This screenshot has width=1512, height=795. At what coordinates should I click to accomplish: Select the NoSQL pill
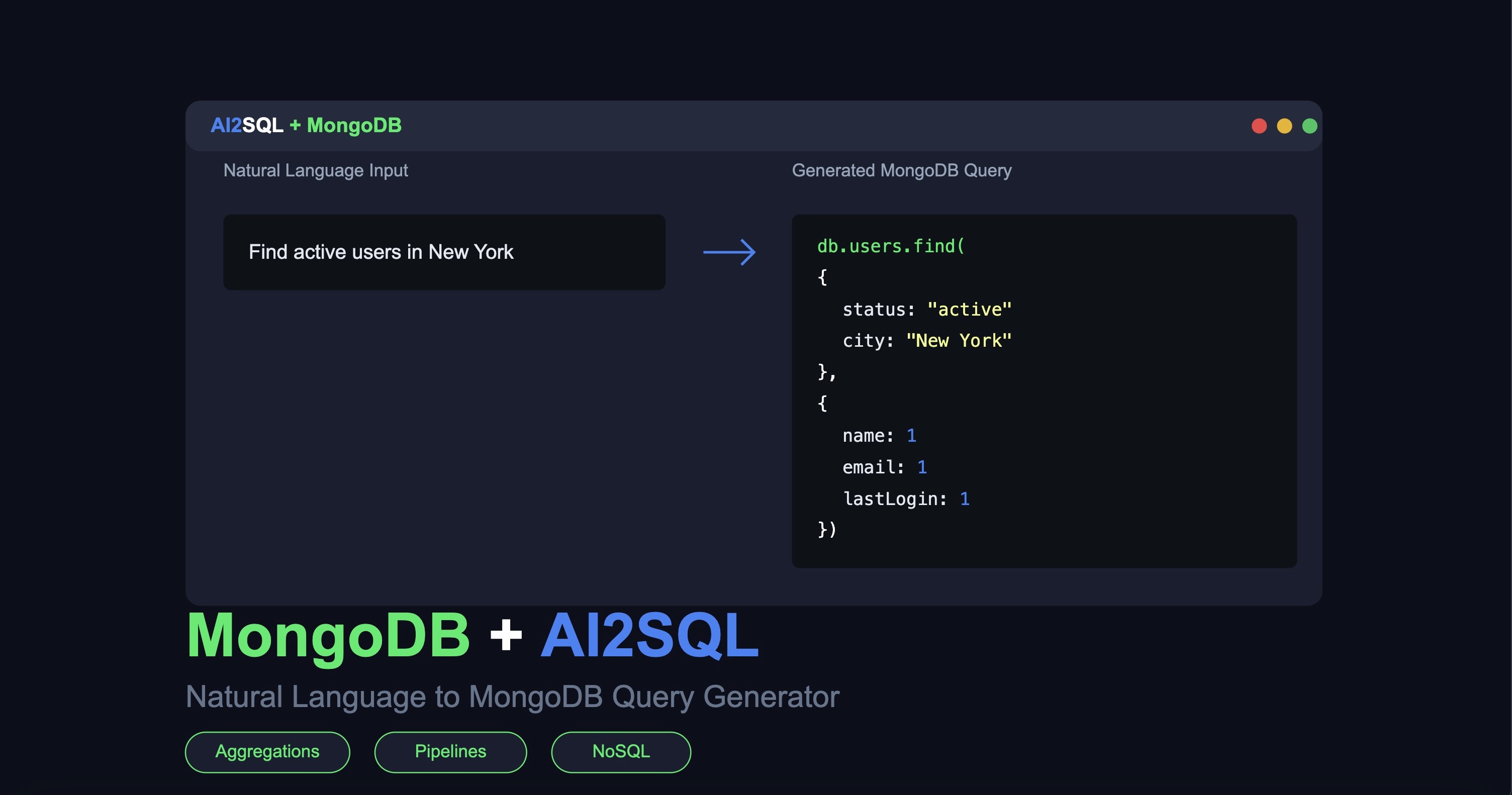(x=621, y=752)
